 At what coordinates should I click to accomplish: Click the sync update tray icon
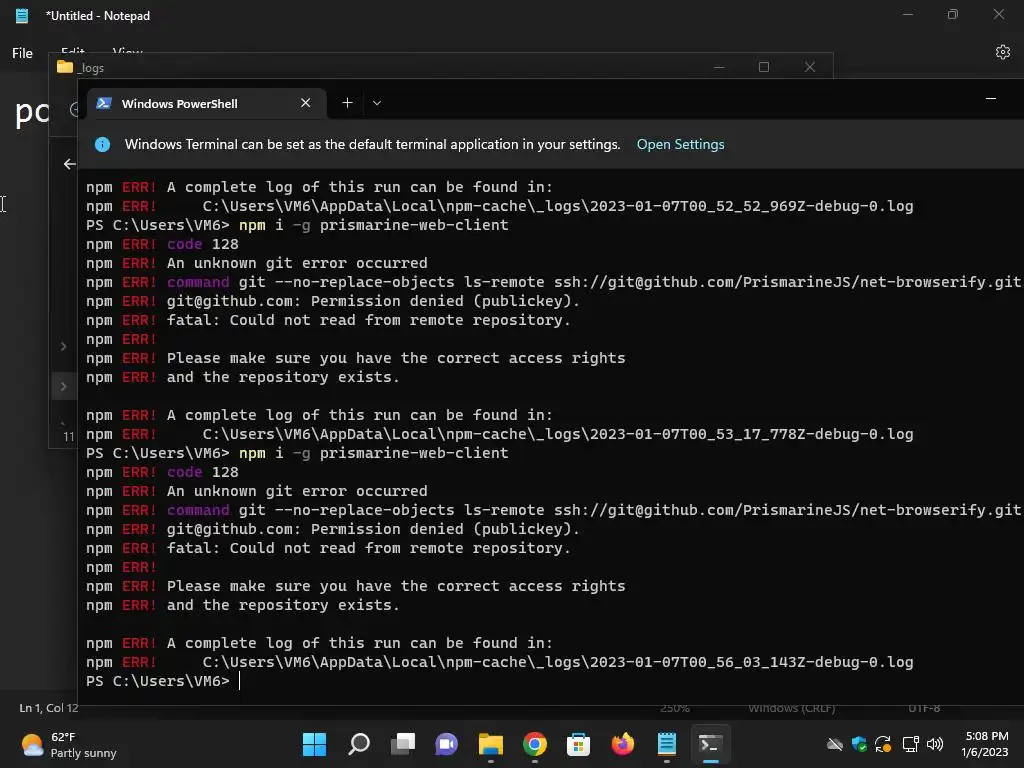point(884,744)
